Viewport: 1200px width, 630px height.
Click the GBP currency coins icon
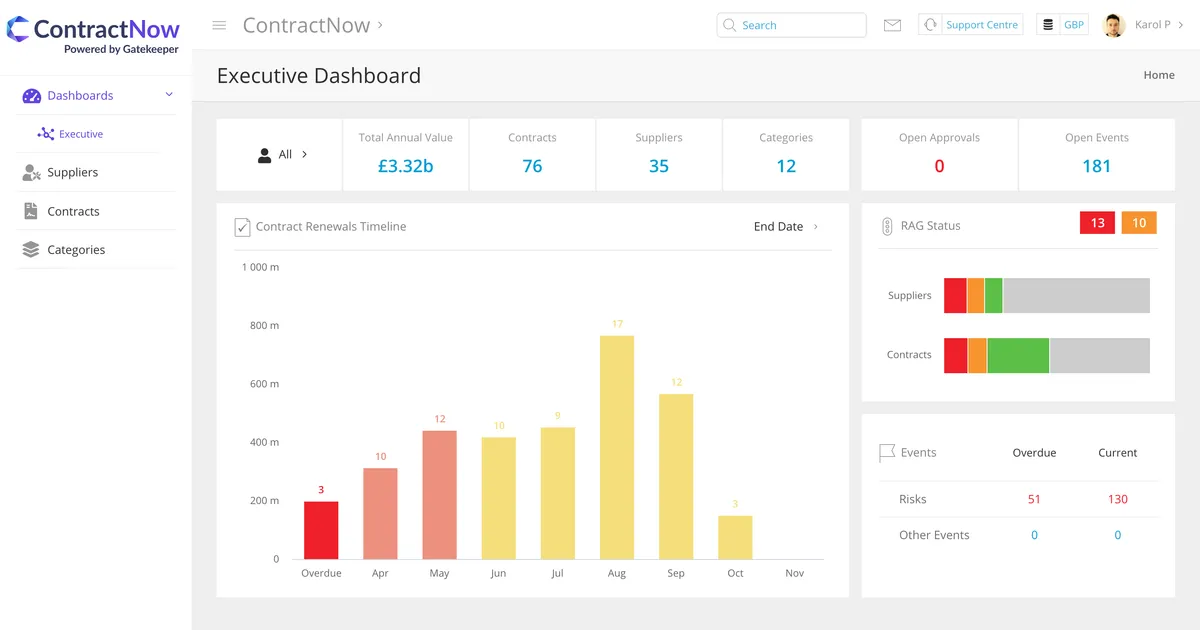(x=1048, y=25)
